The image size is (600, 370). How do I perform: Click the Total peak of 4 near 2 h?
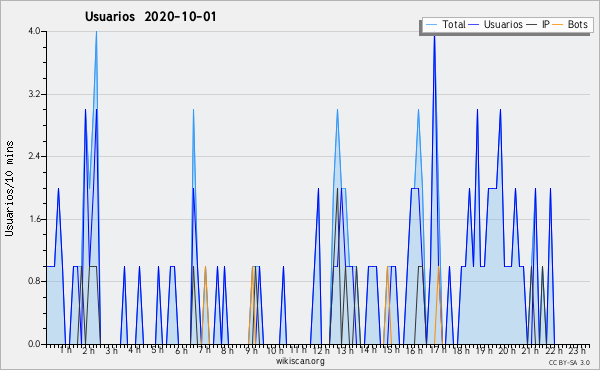point(96,32)
